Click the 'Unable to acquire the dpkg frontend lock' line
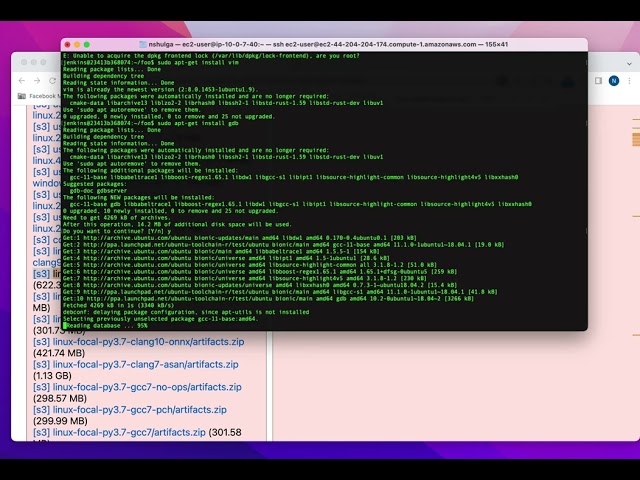Screen dimensions: 640x480 pos(211,56)
